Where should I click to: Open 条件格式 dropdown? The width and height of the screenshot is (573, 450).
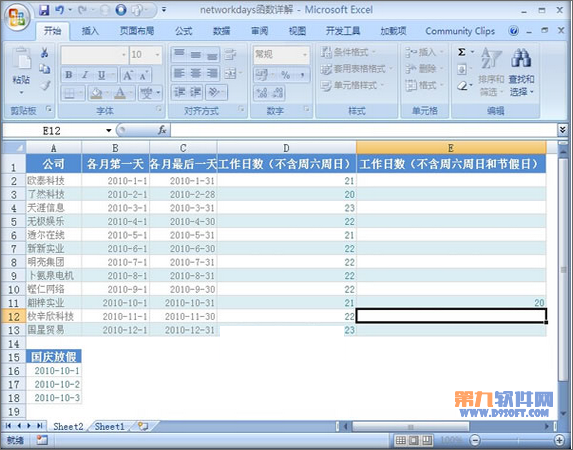[x=347, y=52]
